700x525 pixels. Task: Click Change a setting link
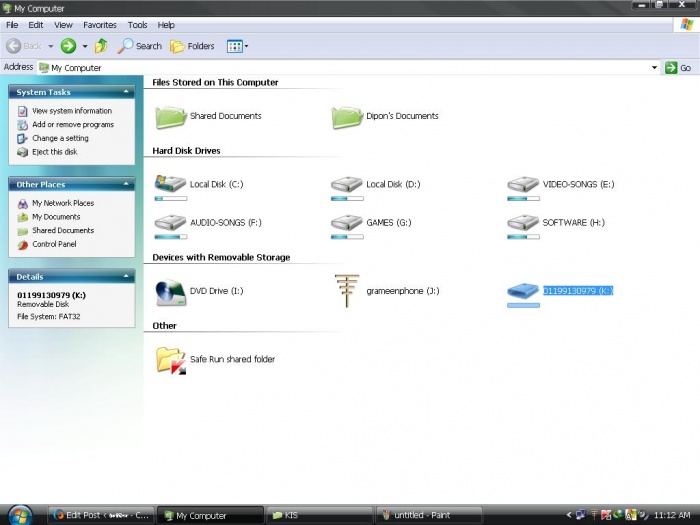[x=60, y=138]
